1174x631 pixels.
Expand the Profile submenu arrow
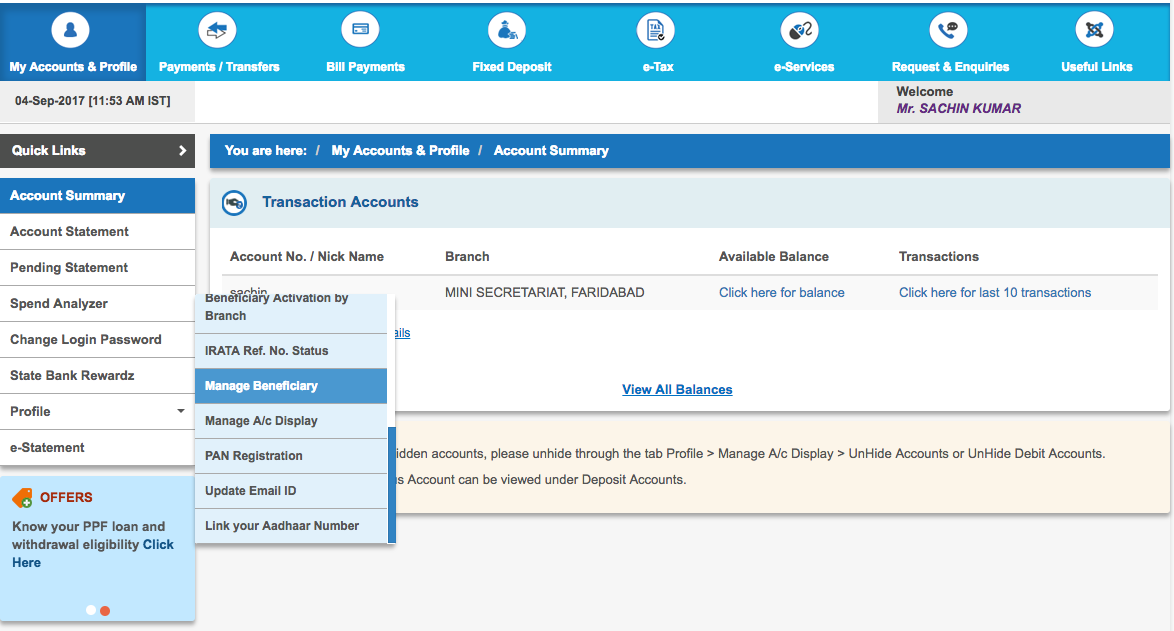[180, 411]
